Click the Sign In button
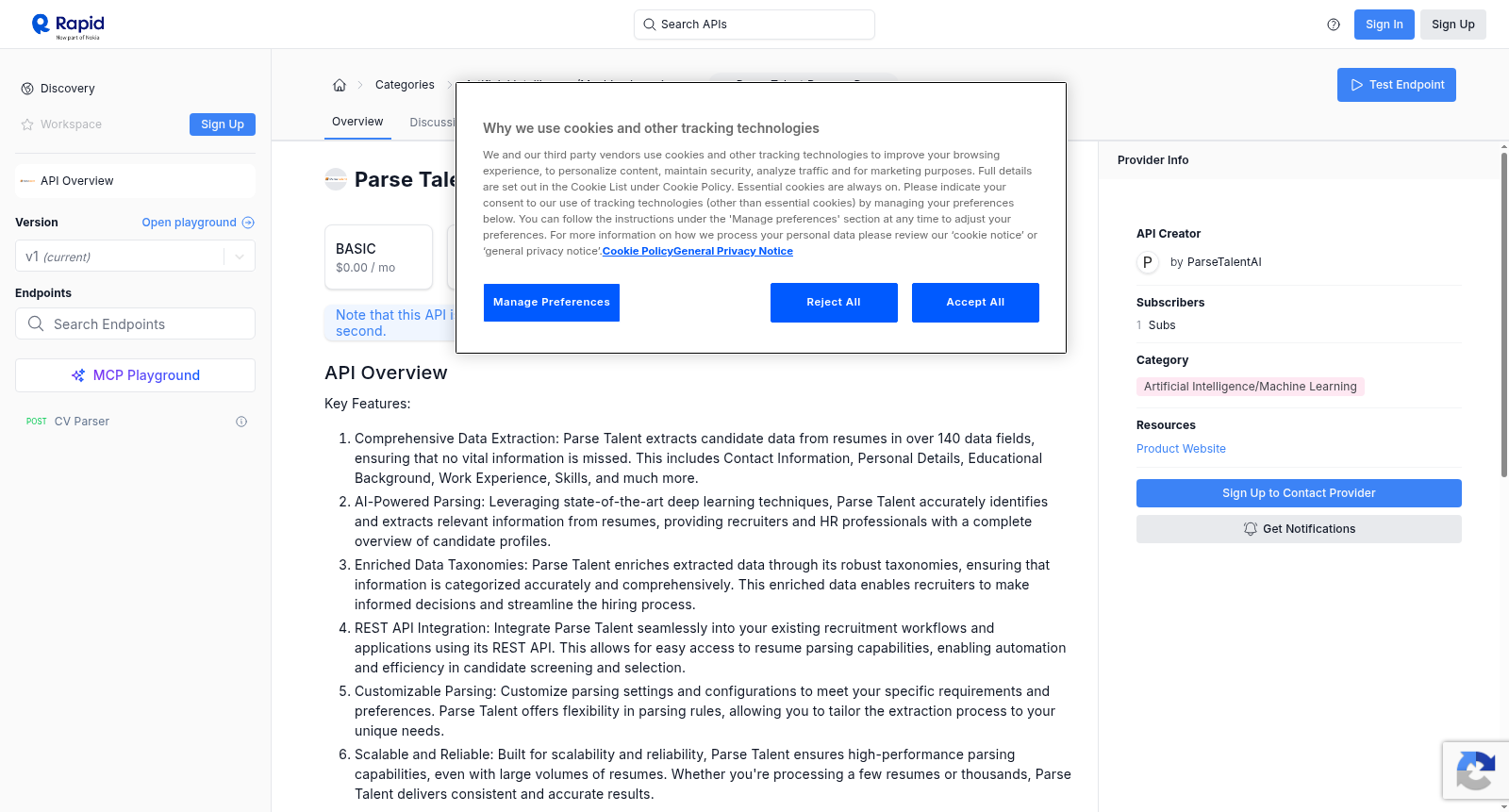This screenshot has width=1509, height=812. (1384, 25)
